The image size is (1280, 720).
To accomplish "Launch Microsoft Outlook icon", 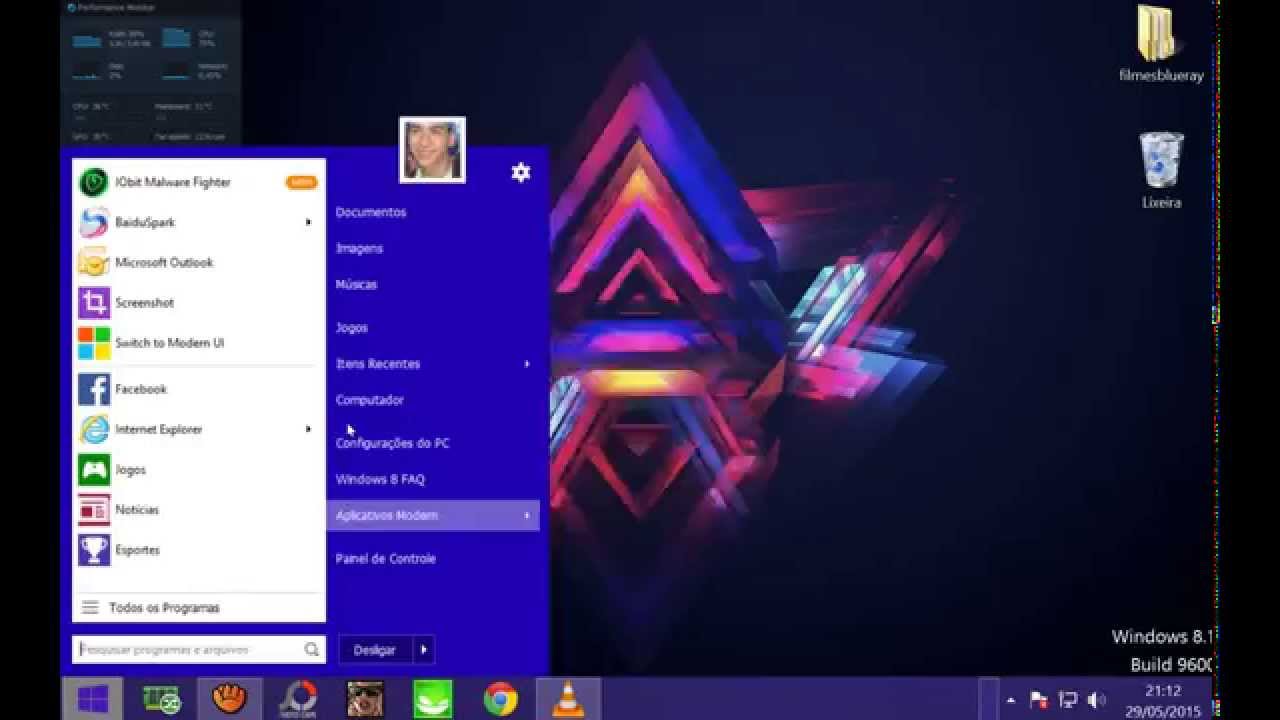I will point(94,262).
